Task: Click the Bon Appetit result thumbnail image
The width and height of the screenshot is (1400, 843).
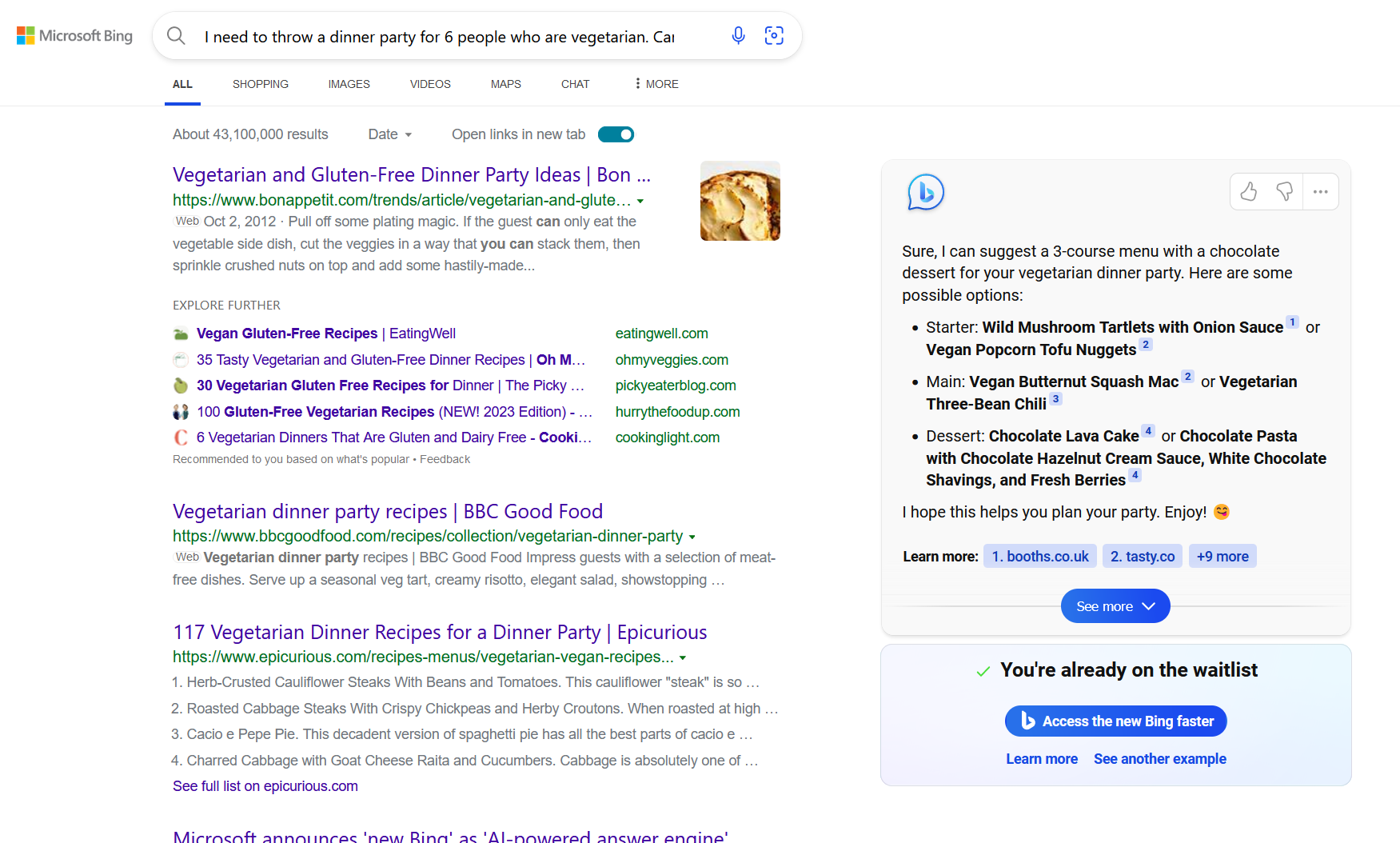Action: (x=740, y=201)
